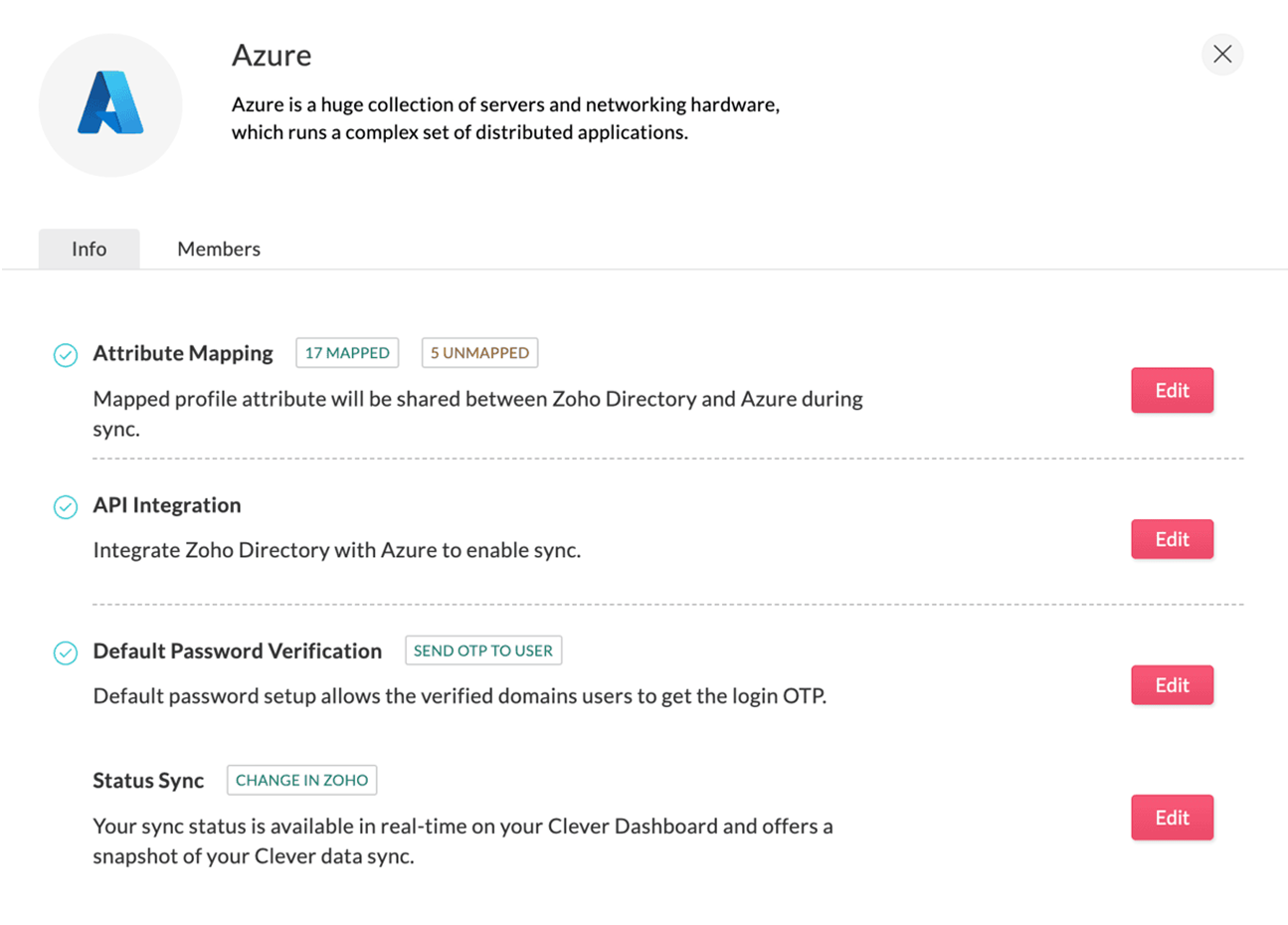Click the Status Sync heading
The width and height of the screenshot is (1288, 925).
(148, 781)
